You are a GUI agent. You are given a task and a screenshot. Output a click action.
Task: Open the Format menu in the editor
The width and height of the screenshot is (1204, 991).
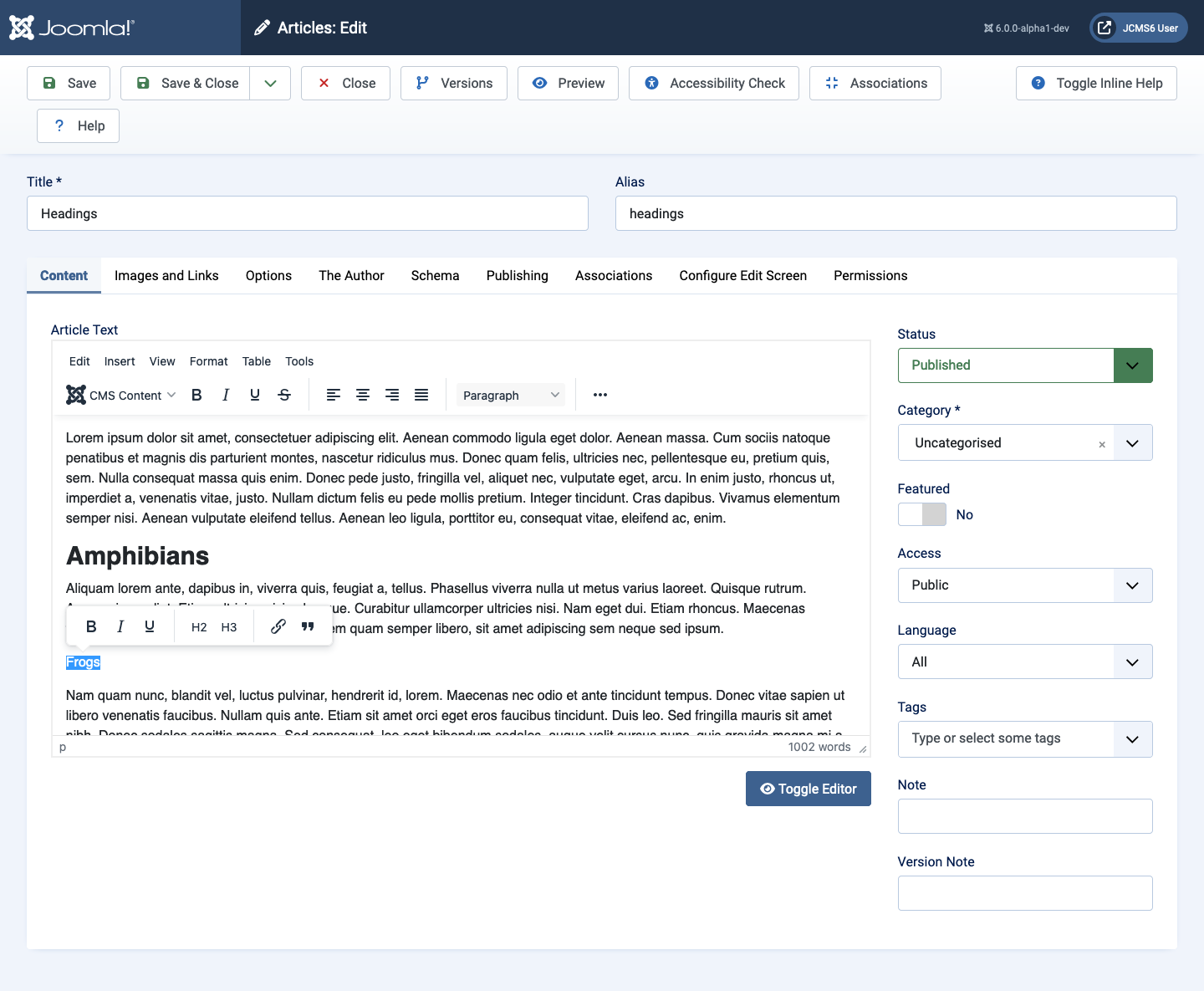208,361
